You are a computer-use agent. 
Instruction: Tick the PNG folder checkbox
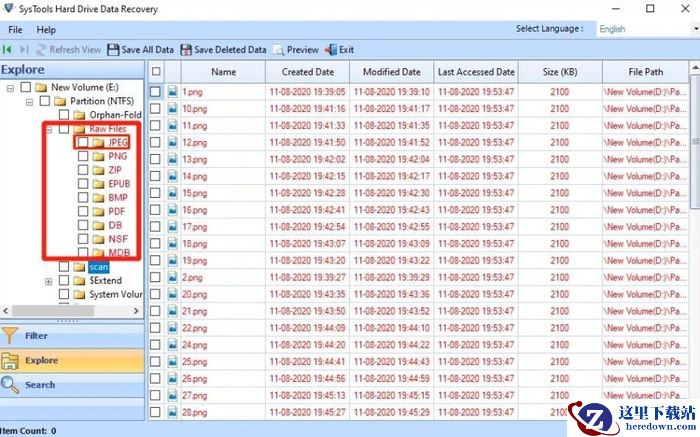83,156
